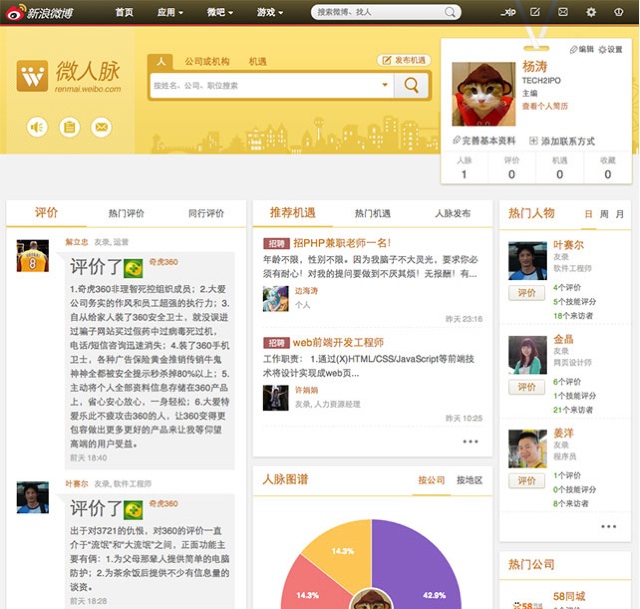Click the magnifier in top search box
Viewport: 640px width, 609px height.
[x=450, y=12]
